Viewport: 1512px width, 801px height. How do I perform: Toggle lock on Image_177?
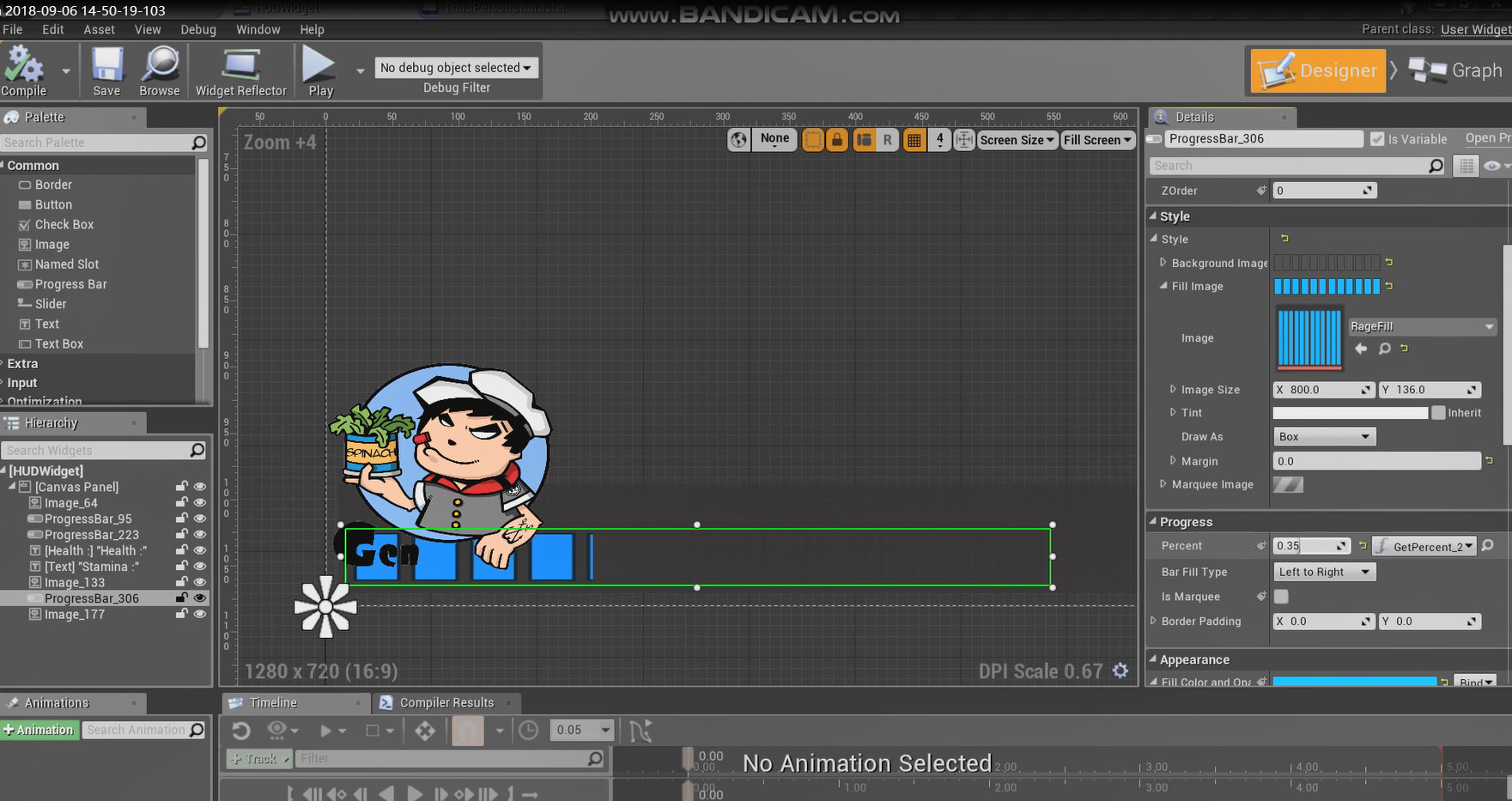[x=182, y=614]
